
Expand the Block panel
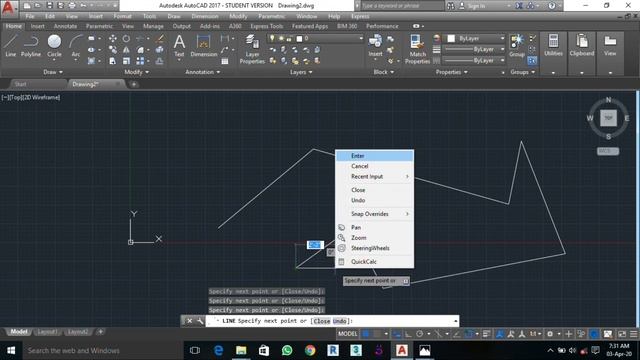coord(384,72)
